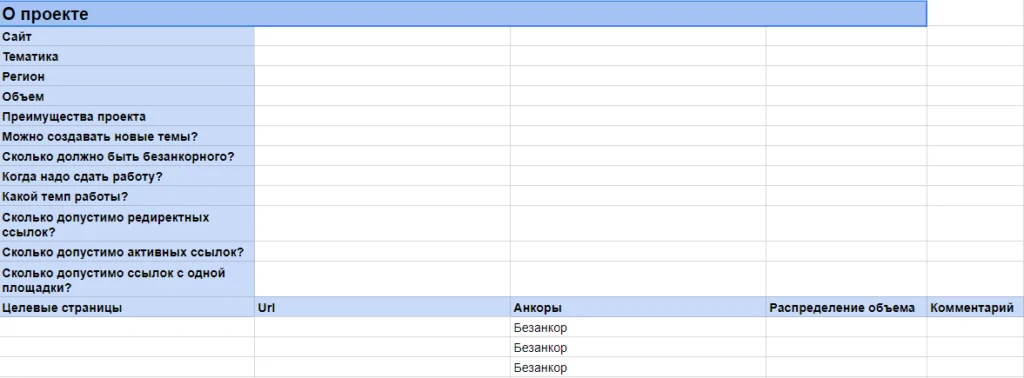This screenshot has width=1024, height=378.
Task: Select the 'Объем' label cell
Action: pos(127,96)
